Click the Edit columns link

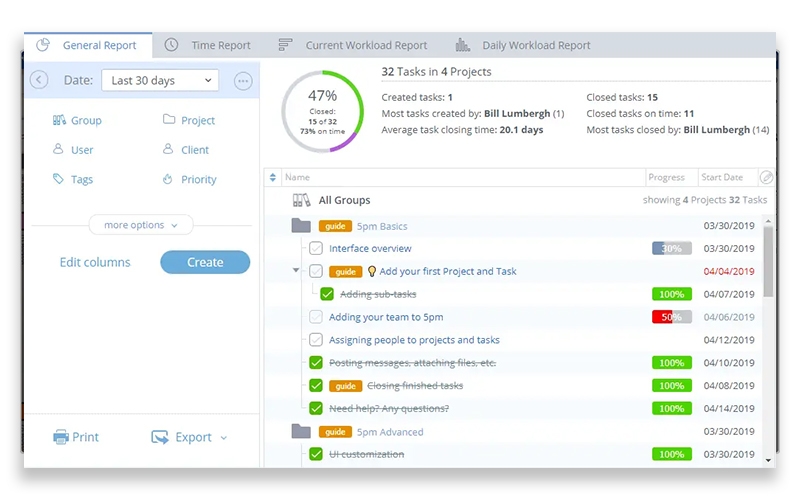coord(95,262)
